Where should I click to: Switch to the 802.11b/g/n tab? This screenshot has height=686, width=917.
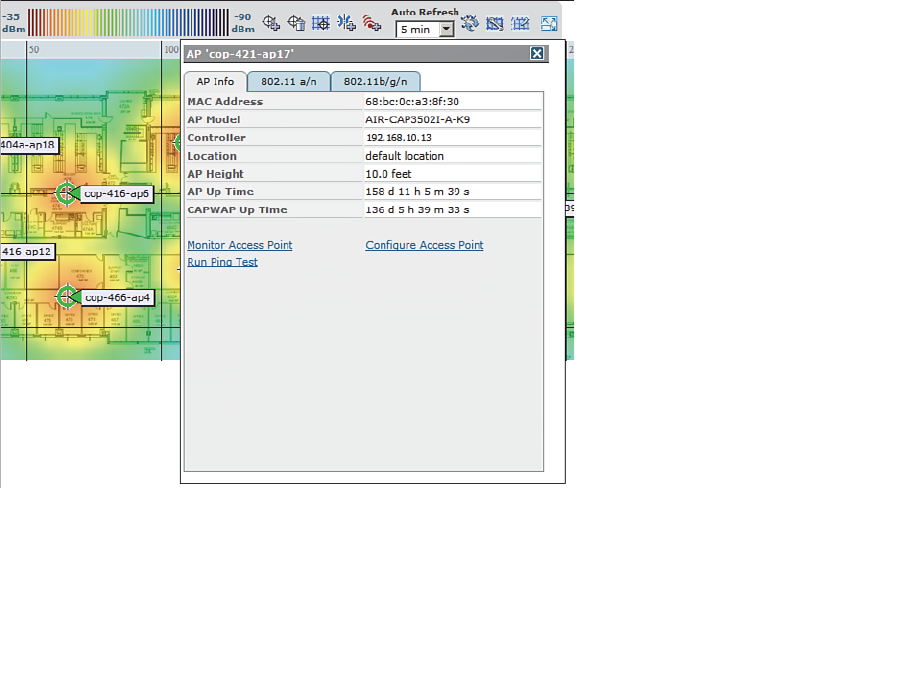375,82
